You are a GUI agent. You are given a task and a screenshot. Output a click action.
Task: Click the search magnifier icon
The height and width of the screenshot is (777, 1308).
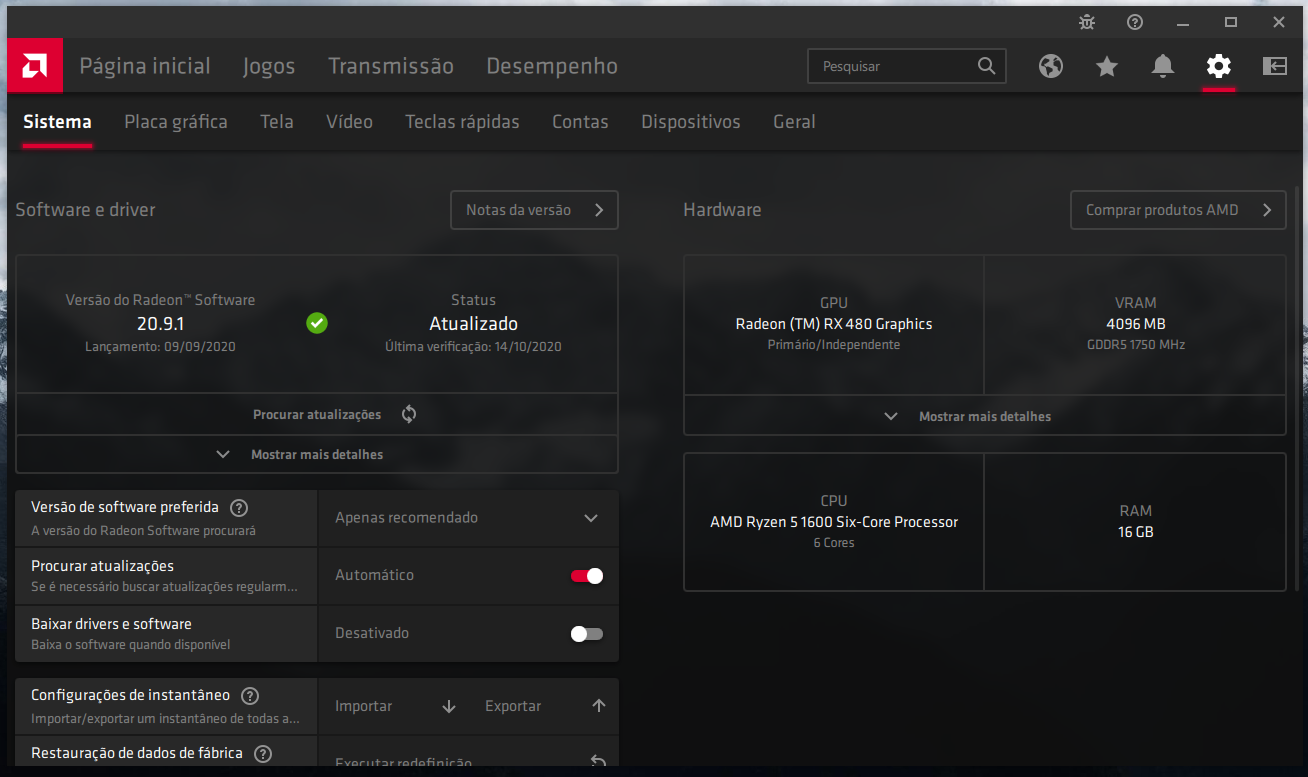click(986, 66)
